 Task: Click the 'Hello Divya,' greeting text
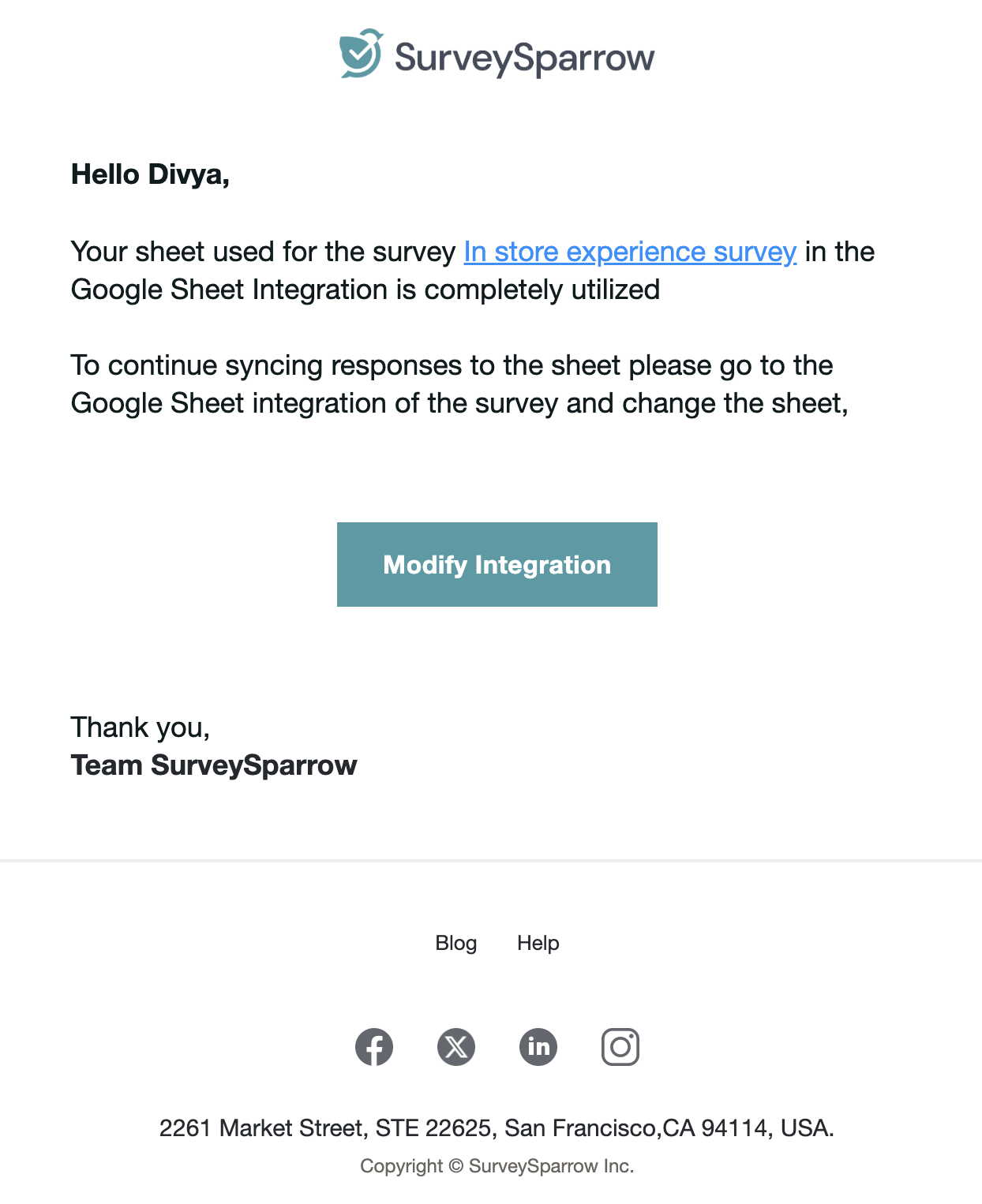[150, 174]
